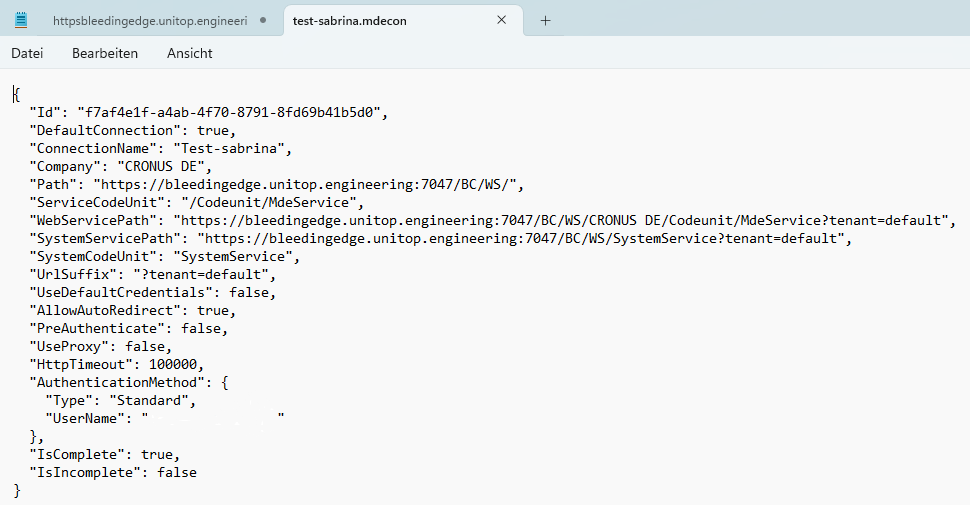The width and height of the screenshot is (970, 505).
Task: Switch to the httpsbleedingedge.unitop.engineeri tab
Action: click(150, 20)
